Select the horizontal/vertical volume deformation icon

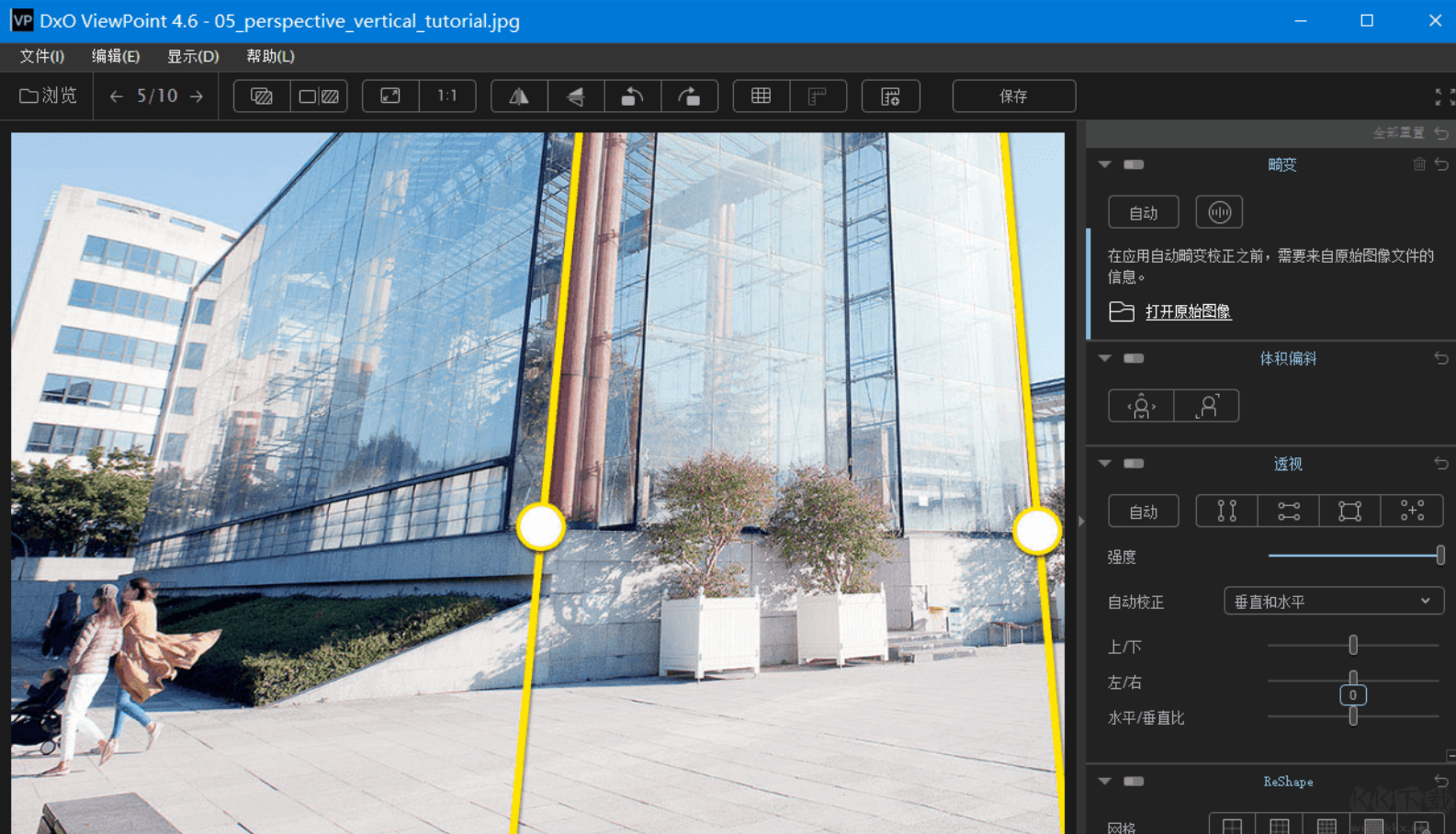(1141, 406)
